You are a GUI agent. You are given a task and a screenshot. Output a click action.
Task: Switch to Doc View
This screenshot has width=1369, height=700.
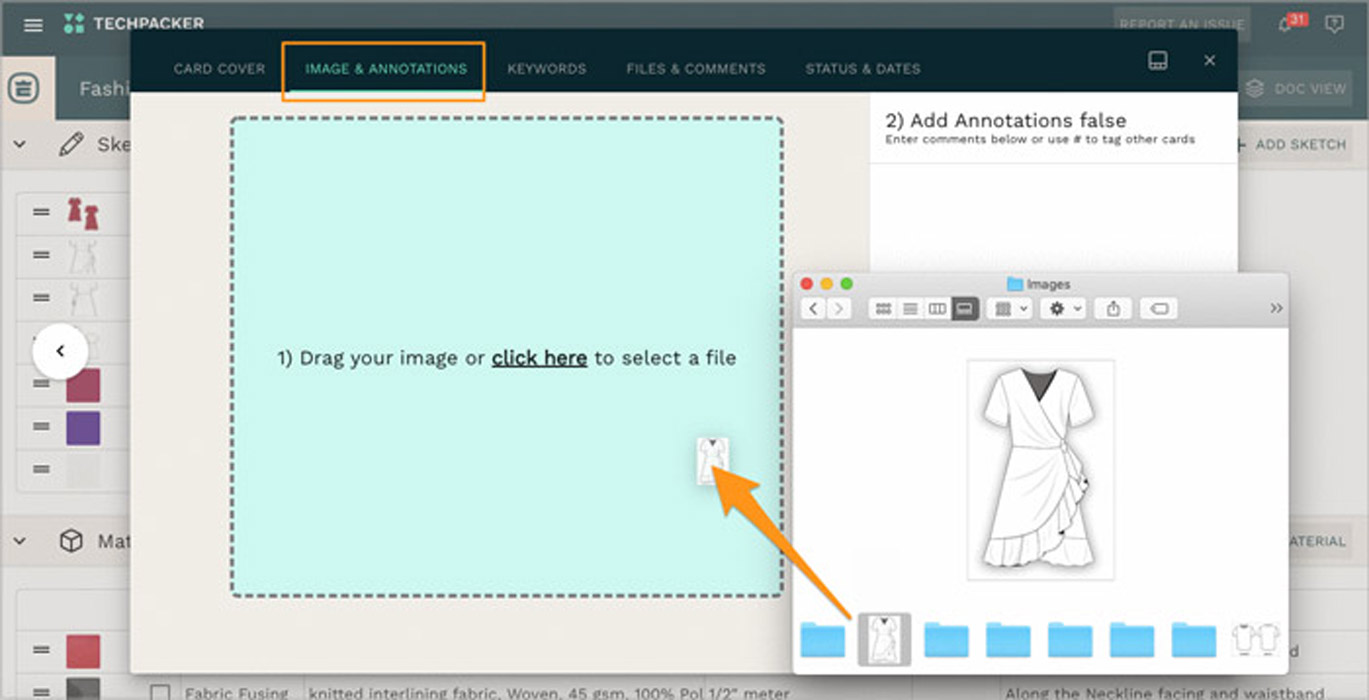tap(1296, 88)
